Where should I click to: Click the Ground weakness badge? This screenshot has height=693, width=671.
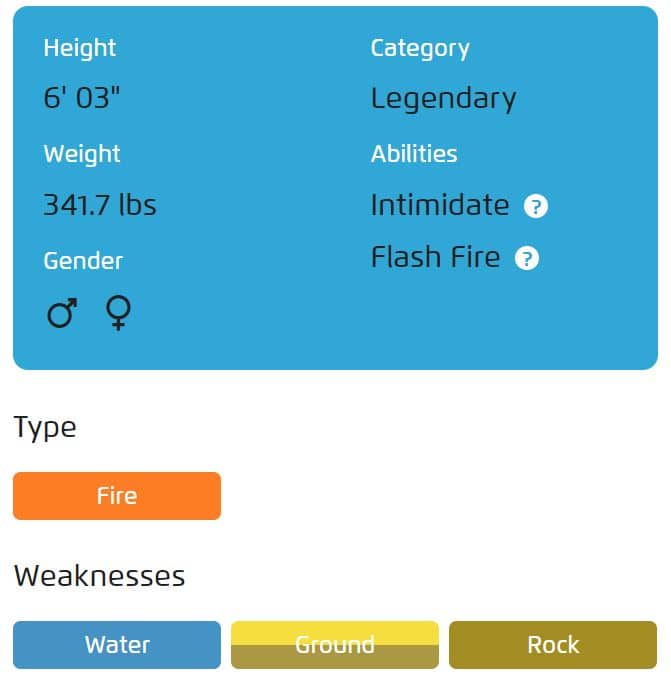[335, 645]
